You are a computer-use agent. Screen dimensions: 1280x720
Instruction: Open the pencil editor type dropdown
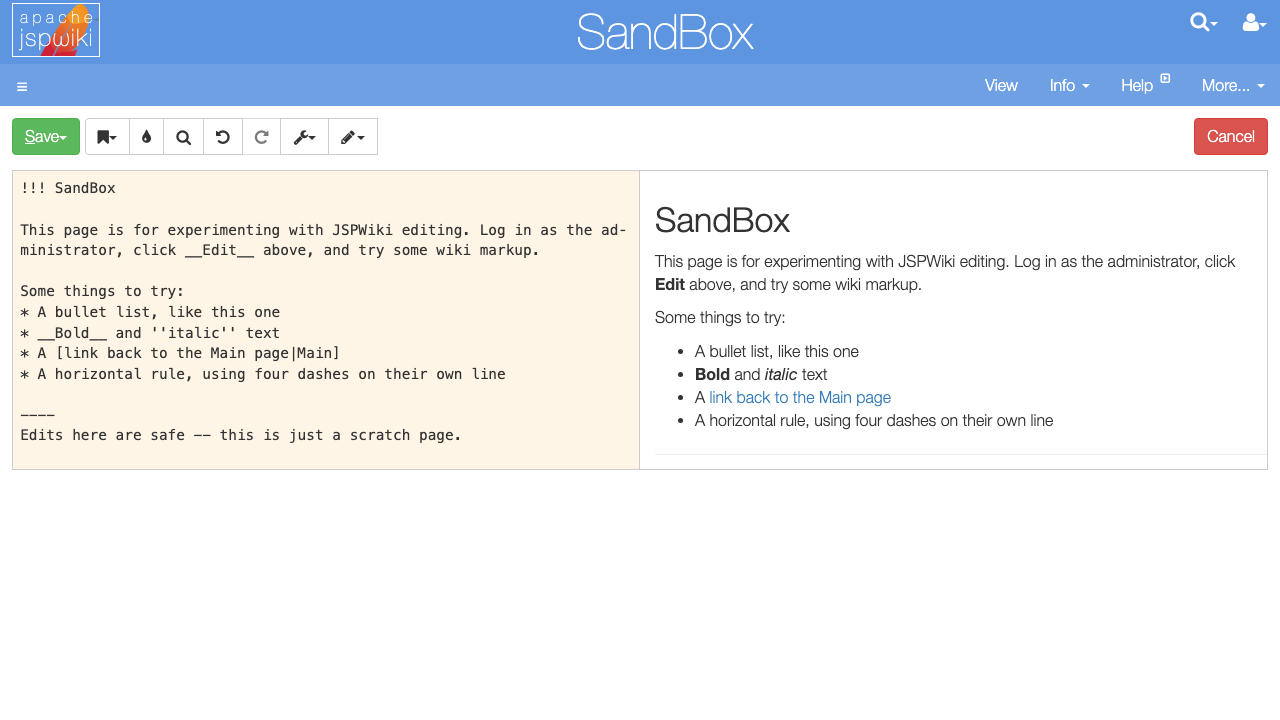353,137
